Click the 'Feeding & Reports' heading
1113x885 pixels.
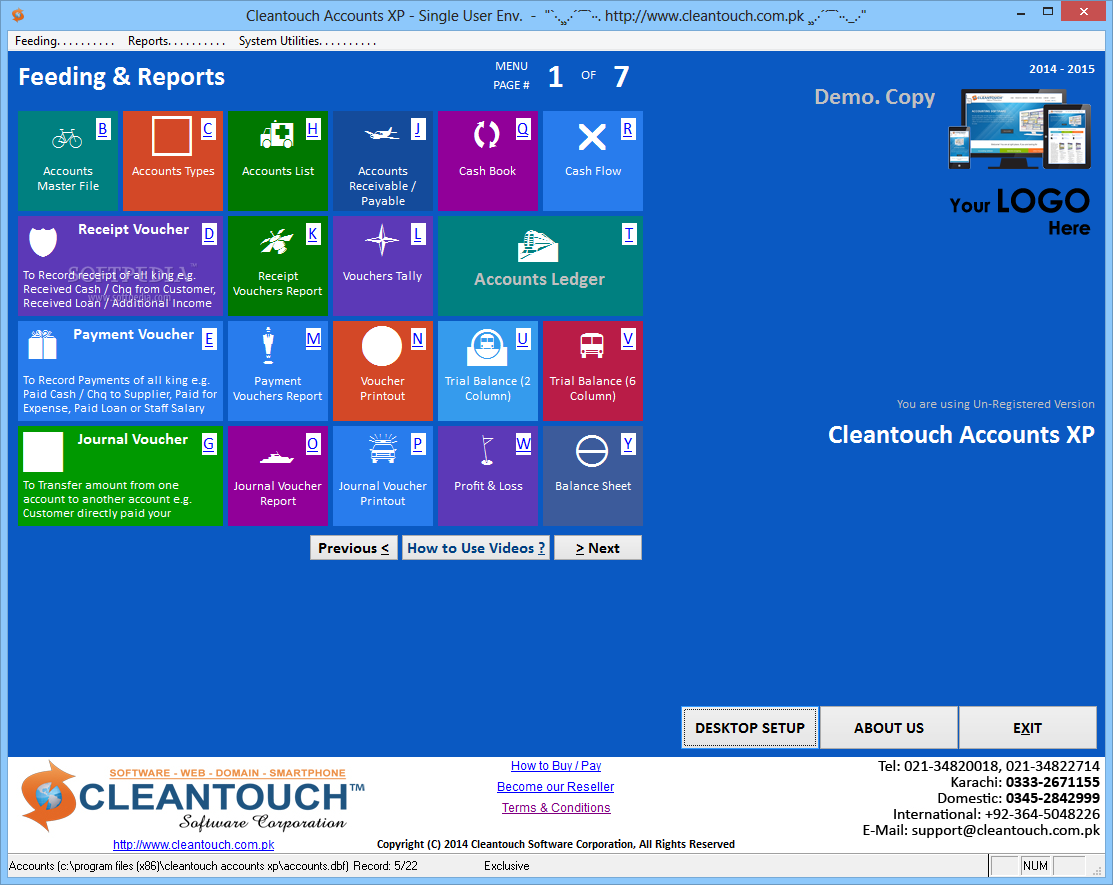121,77
